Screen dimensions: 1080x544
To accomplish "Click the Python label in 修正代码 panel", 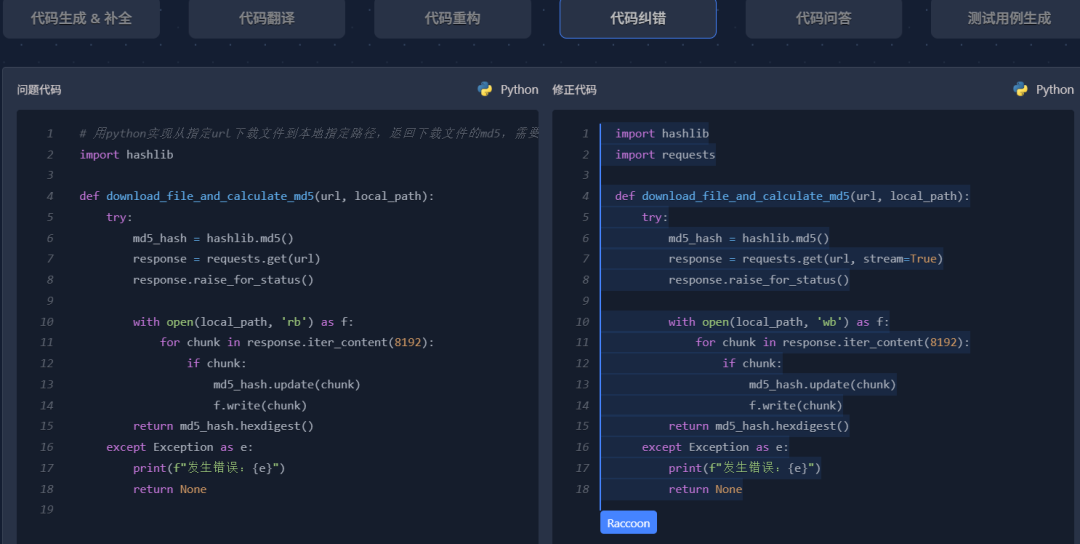I will (x=1055, y=90).
